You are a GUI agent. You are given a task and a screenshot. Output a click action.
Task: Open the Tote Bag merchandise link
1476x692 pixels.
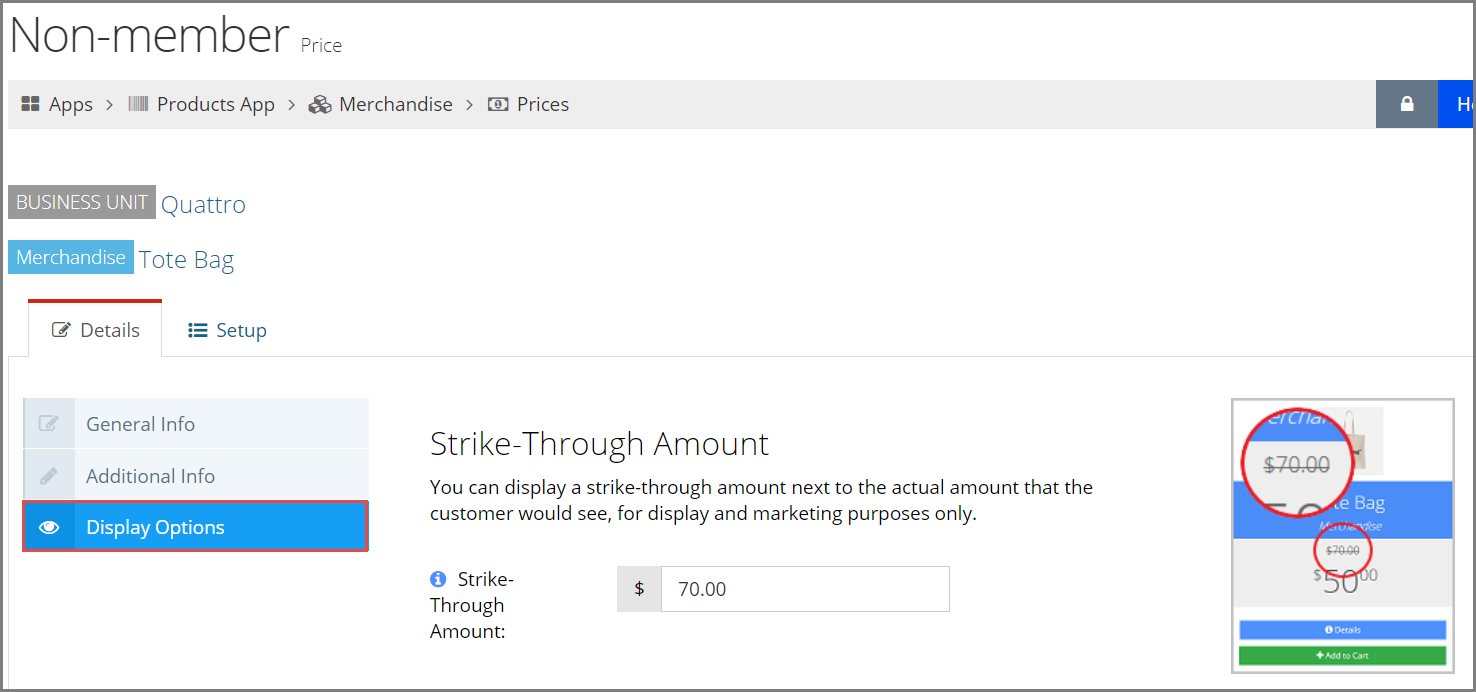186,260
